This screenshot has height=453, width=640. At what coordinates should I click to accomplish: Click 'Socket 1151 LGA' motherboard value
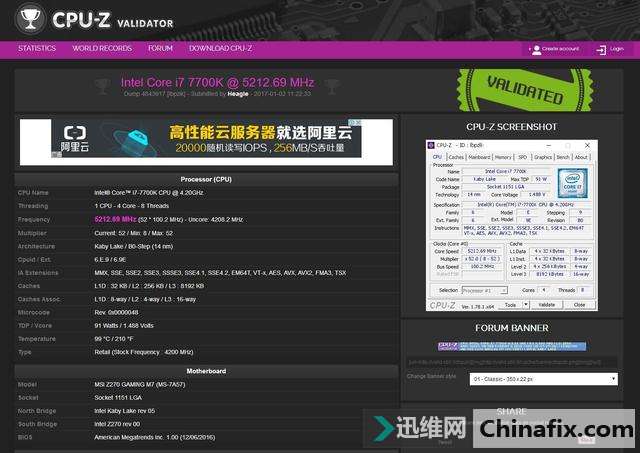click(x=118, y=397)
